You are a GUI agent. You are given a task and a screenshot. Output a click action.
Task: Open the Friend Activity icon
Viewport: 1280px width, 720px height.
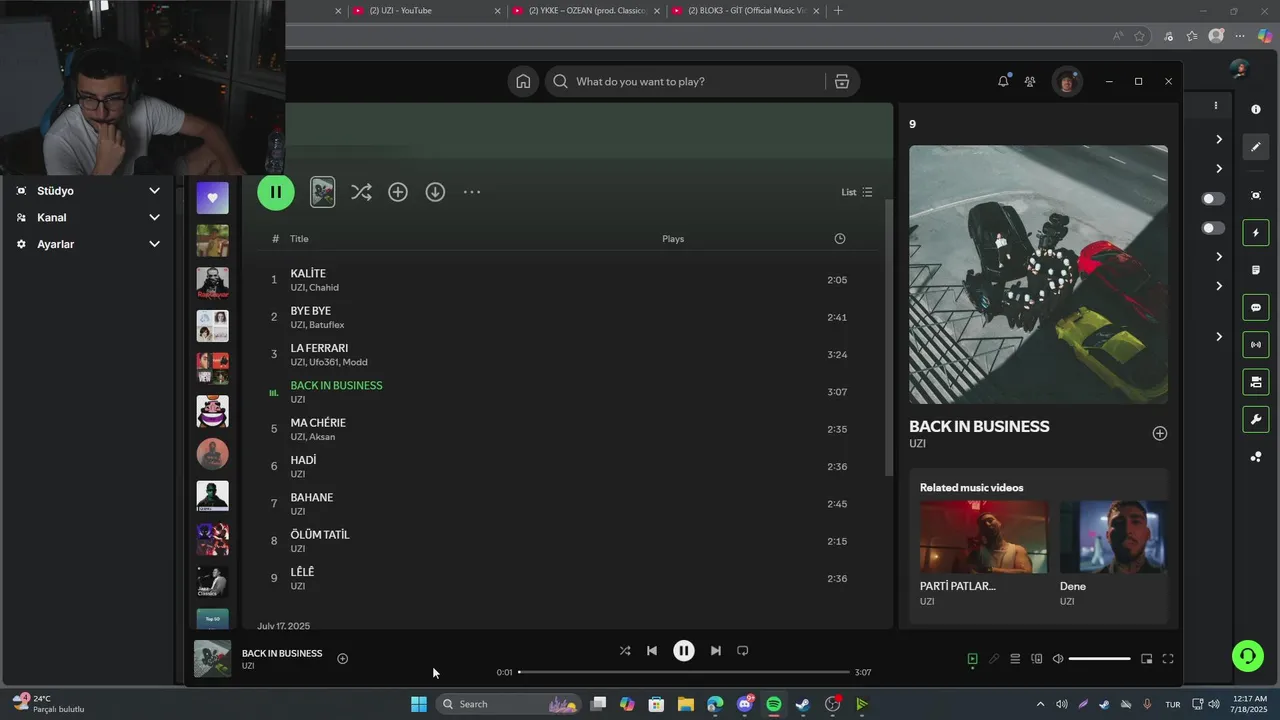1030,82
